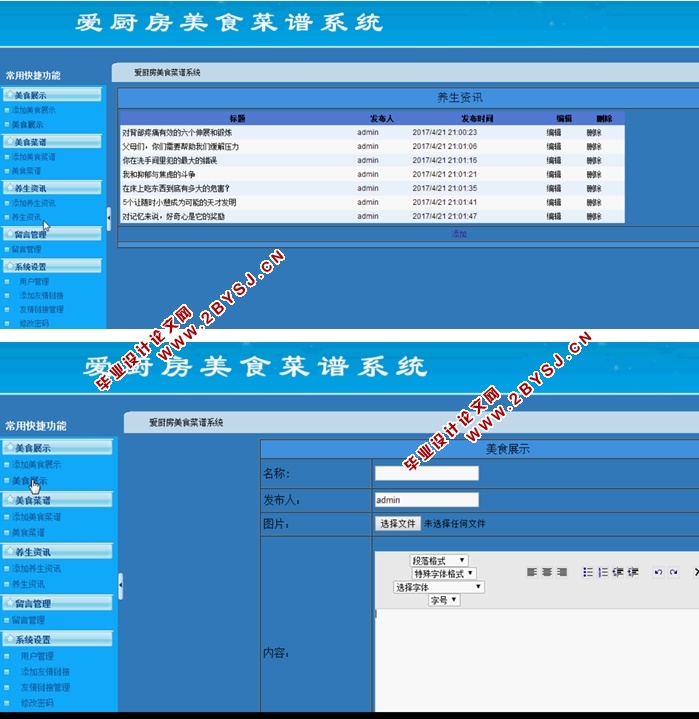Click the redo icon in the editor
699x719 pixels.
[673, 572]
